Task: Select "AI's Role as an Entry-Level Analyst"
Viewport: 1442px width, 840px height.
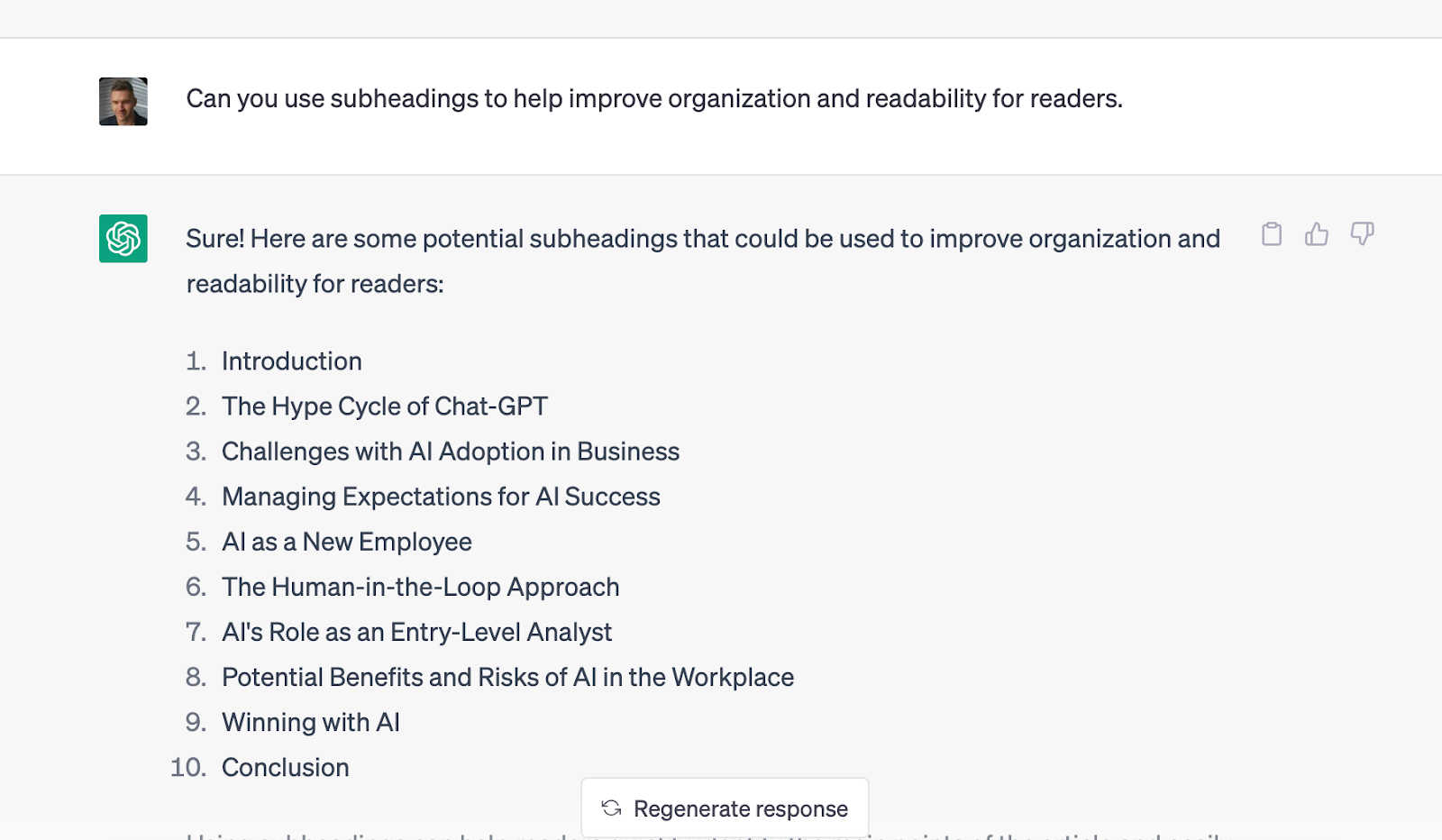Action: coord(416,632)
